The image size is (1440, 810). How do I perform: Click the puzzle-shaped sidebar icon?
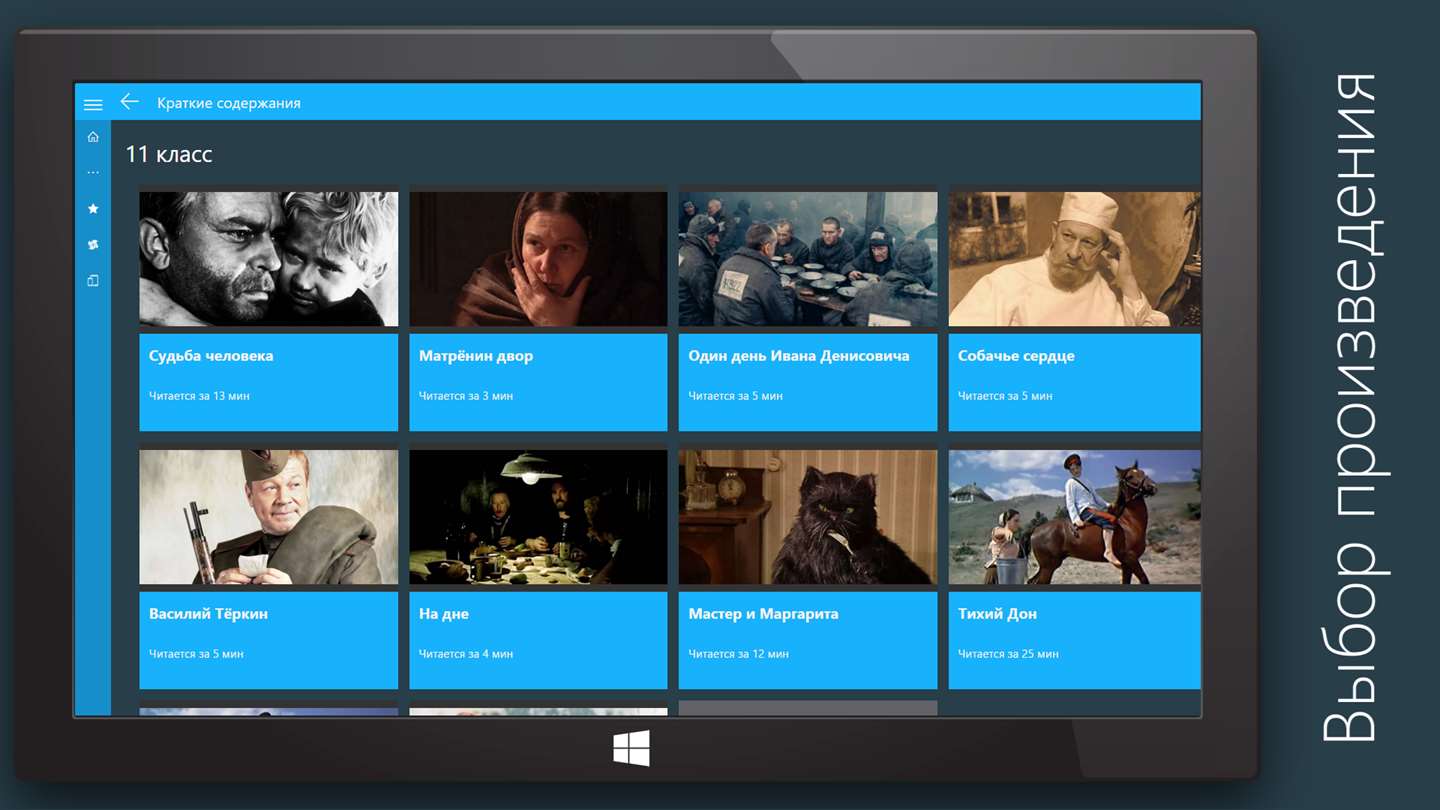(93, 245)
